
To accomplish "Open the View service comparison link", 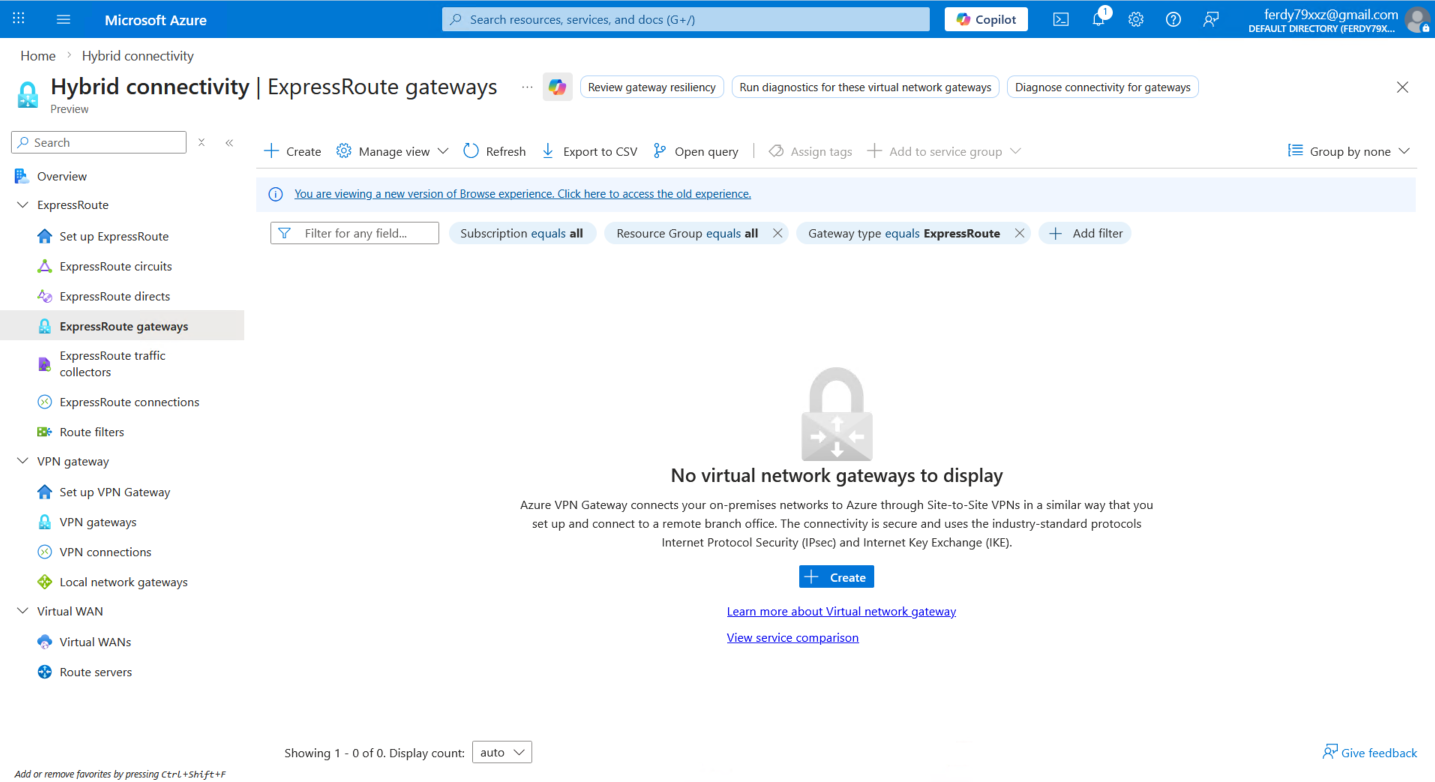I will [792, 637].
